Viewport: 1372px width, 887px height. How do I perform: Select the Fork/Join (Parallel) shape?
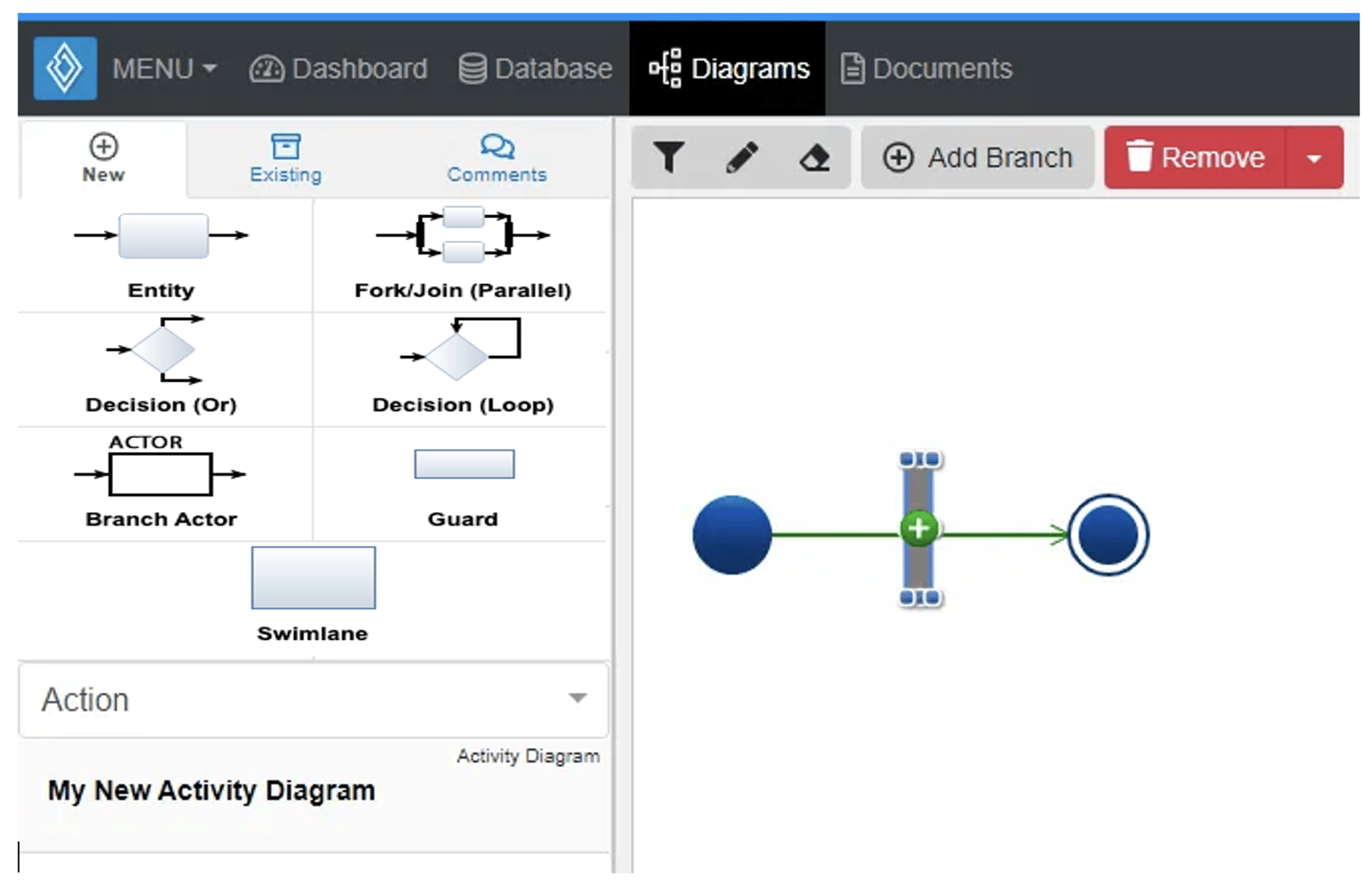tap(462, 237)
